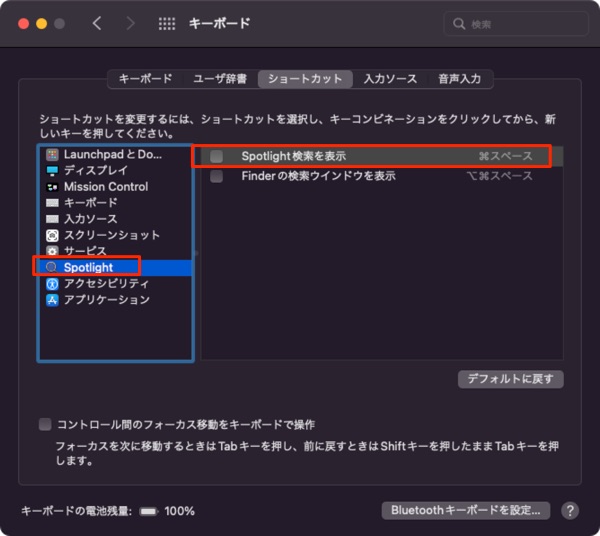600x536 pixels.
Task: Click the Spotlight検索を表示 label
Action: (x=293, y=156)
